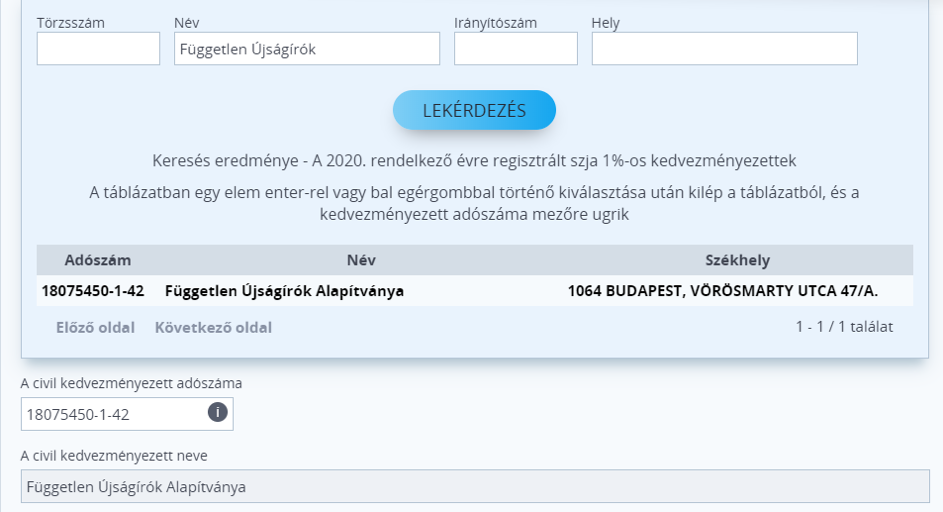Click the 1064 BUDAPEST address cell
The width and height of the screenshot is (943, 512).
[722, 291]
